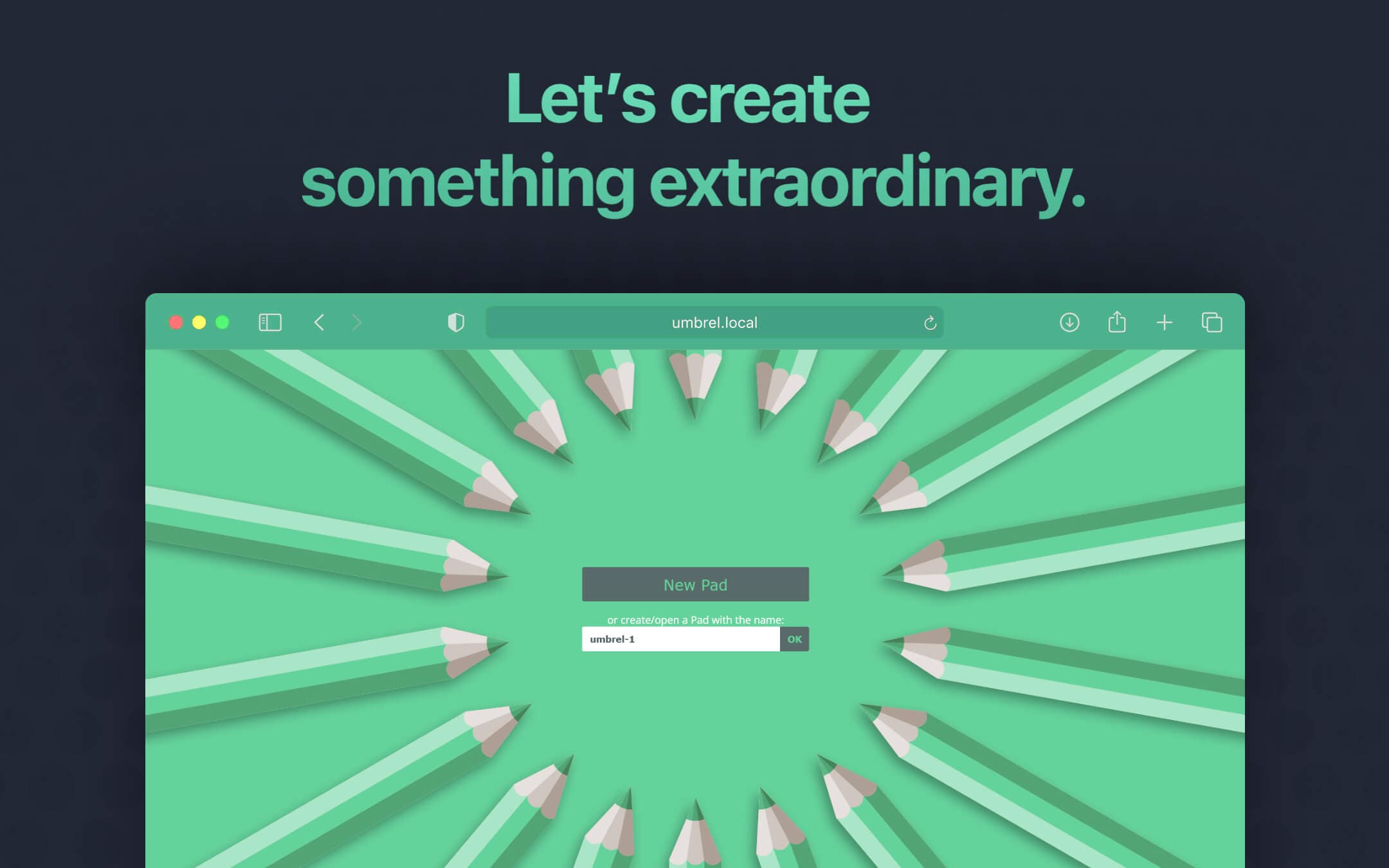The image size is (1389, 868).
Task: Click the umbrel.local address bar
Action: pyautogui.click(x=713, y=322)
